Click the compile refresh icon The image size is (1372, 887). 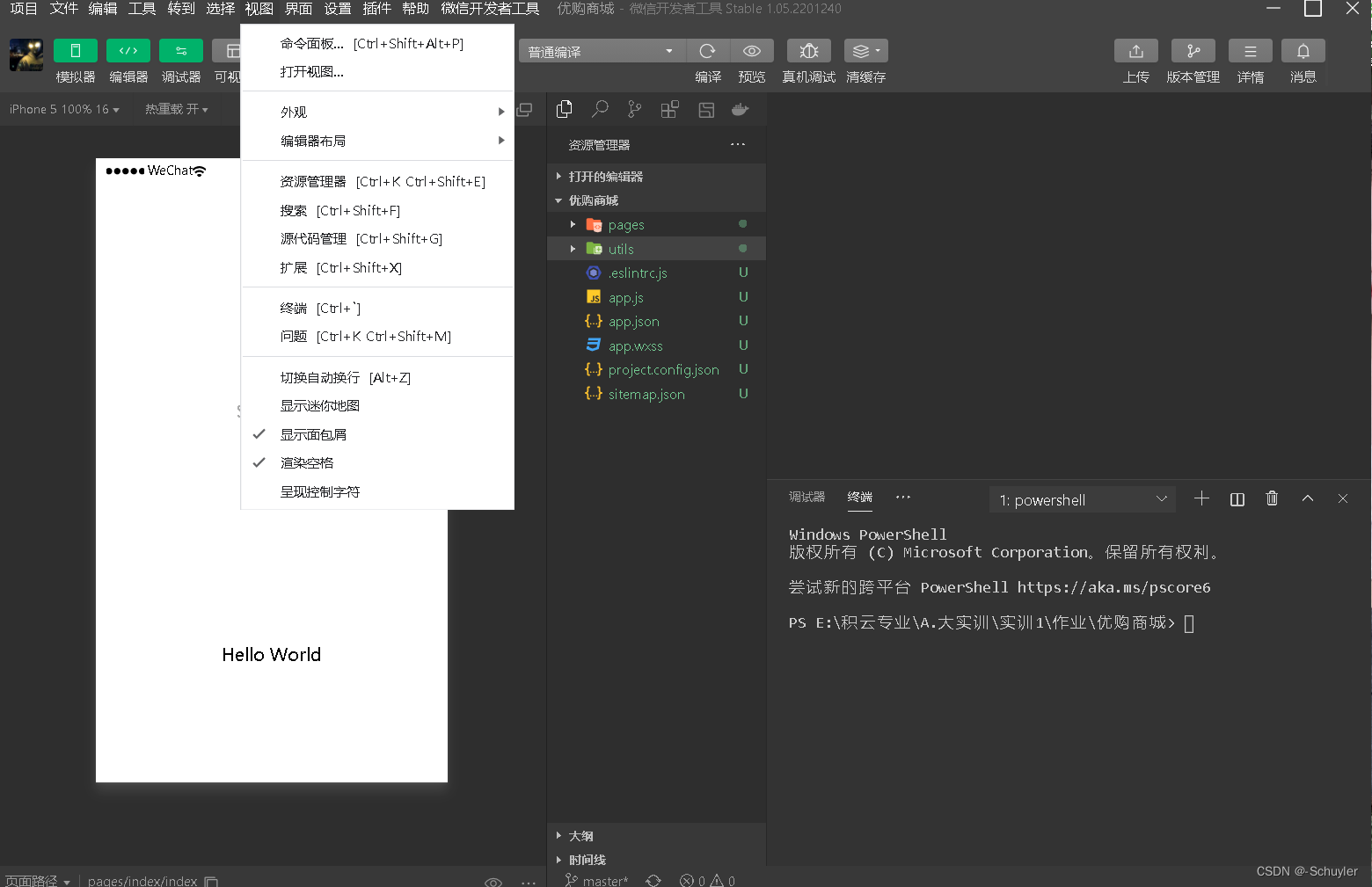point(708,51)
